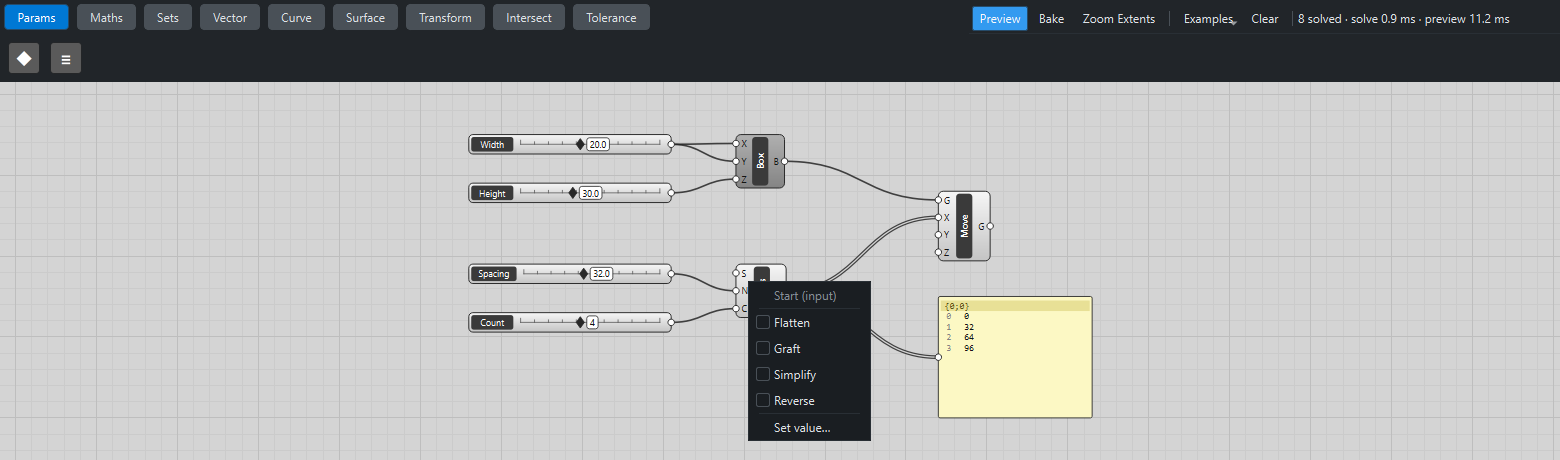Select the yellow data panel
This screenshot has width=1560, height=460.
1015,357
